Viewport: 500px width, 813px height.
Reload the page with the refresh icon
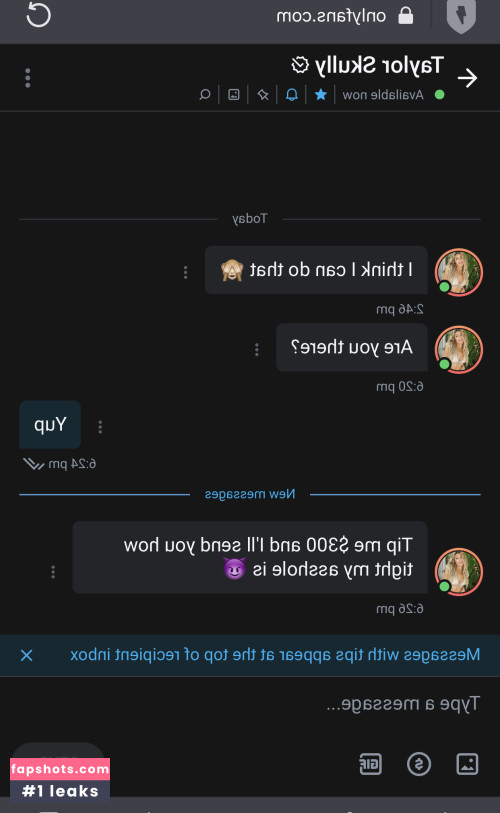coord(38,15)
